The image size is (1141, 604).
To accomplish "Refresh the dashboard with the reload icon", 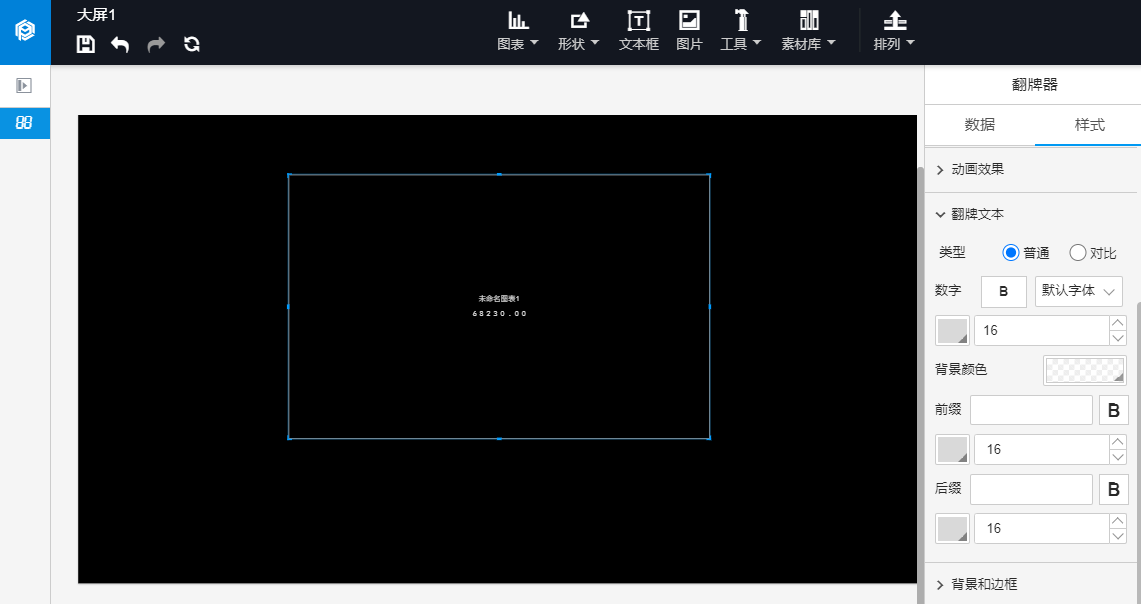I will 191,44.
